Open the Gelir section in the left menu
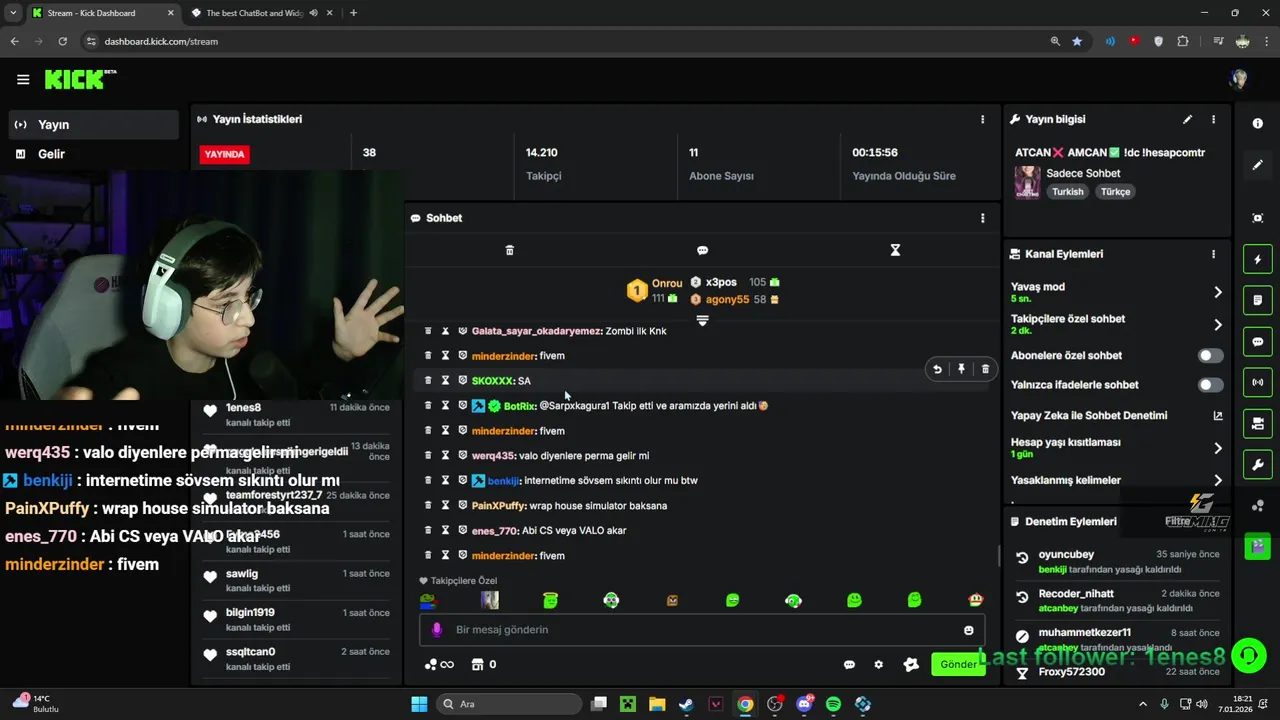This screenshot has height=720, width=1280. (94, 154)
